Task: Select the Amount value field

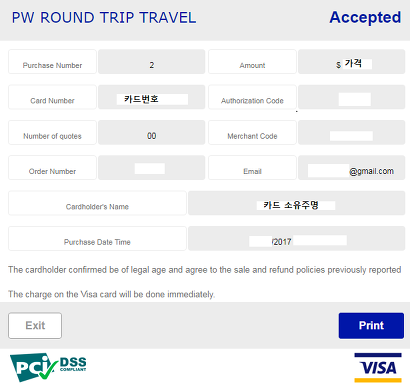Action: [352, 62]
